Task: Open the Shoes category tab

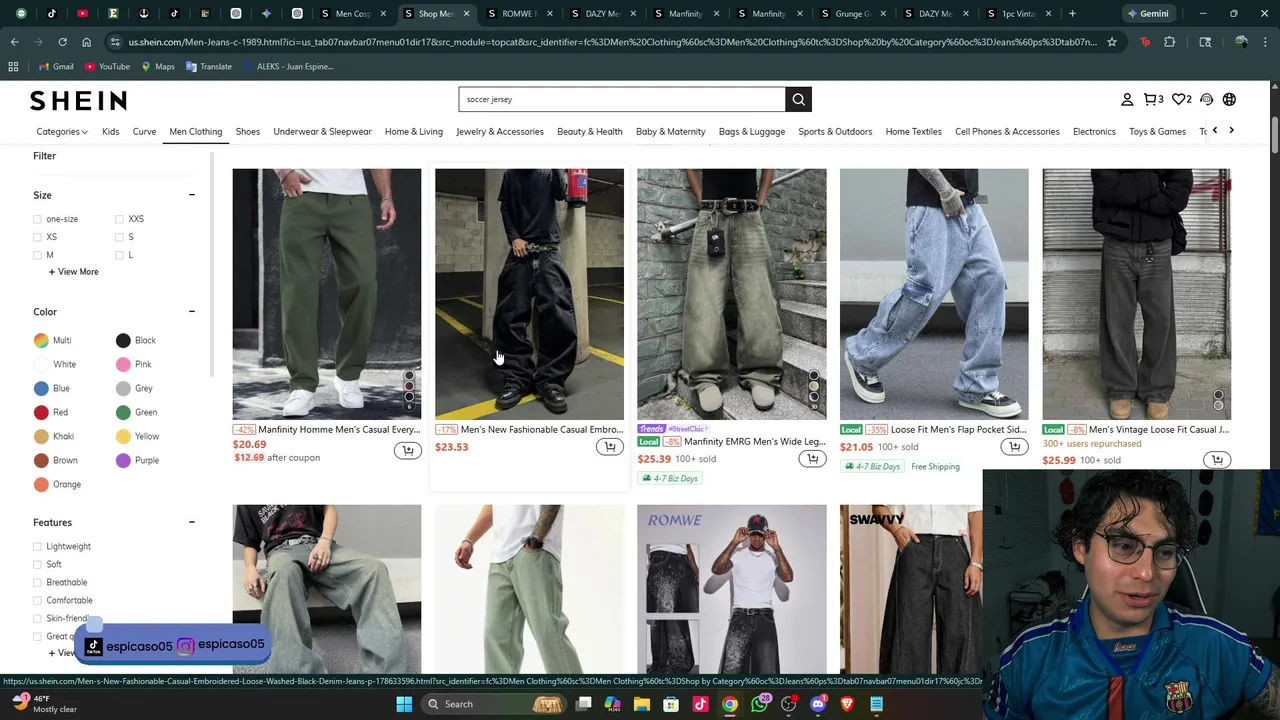Action: click(248, 131)
